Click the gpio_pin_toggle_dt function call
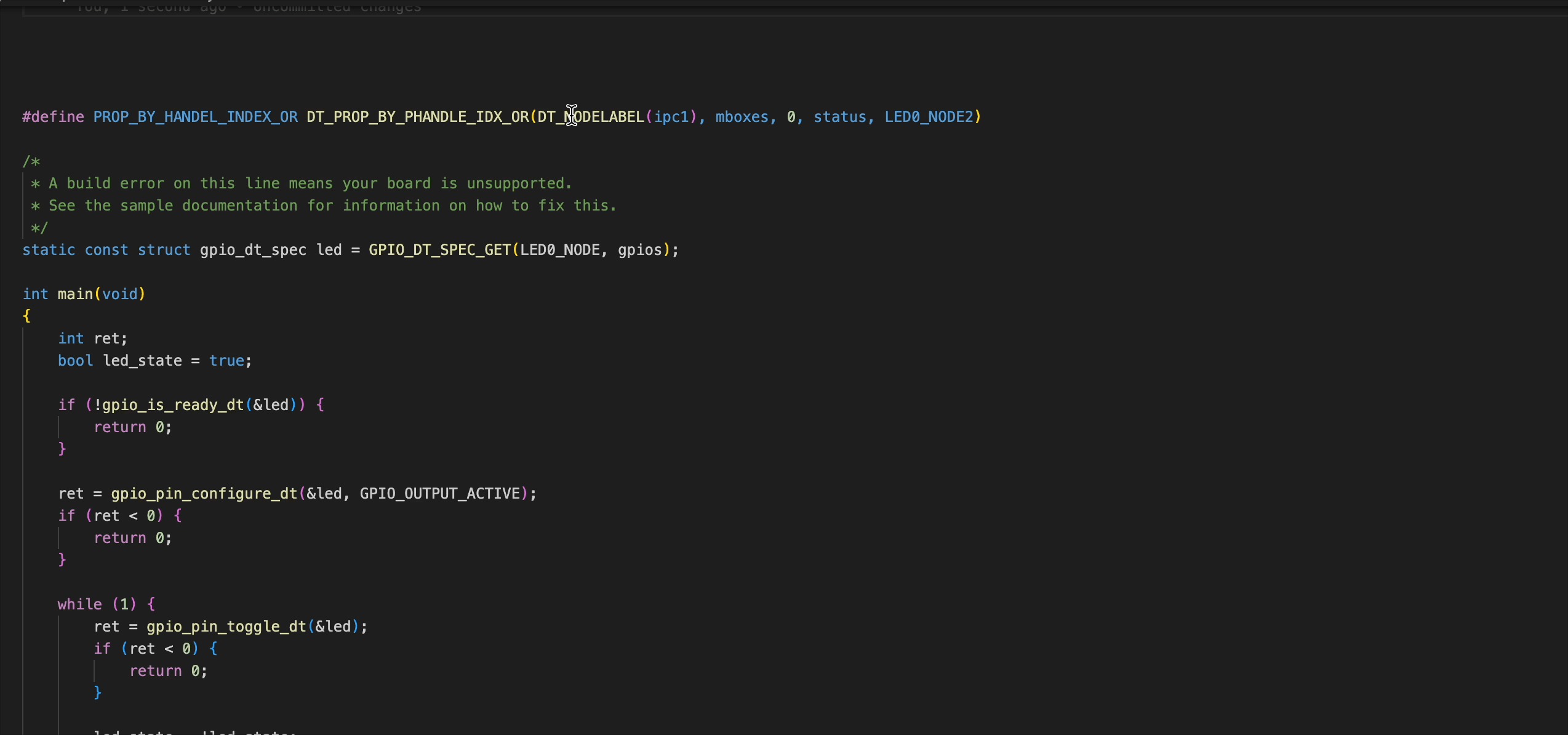 226,627
